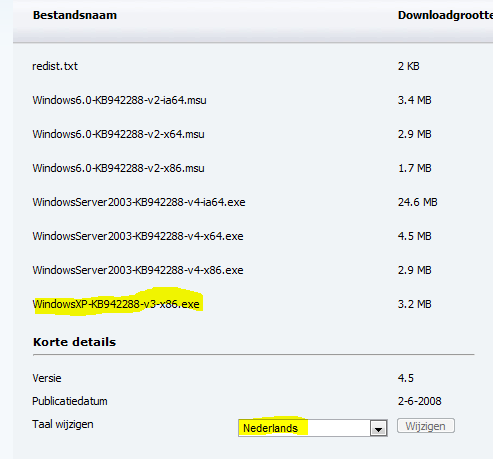Click the Wijzigen button
Image resolution: width=493 pixels, height=459 pixels.
point(426,426)
